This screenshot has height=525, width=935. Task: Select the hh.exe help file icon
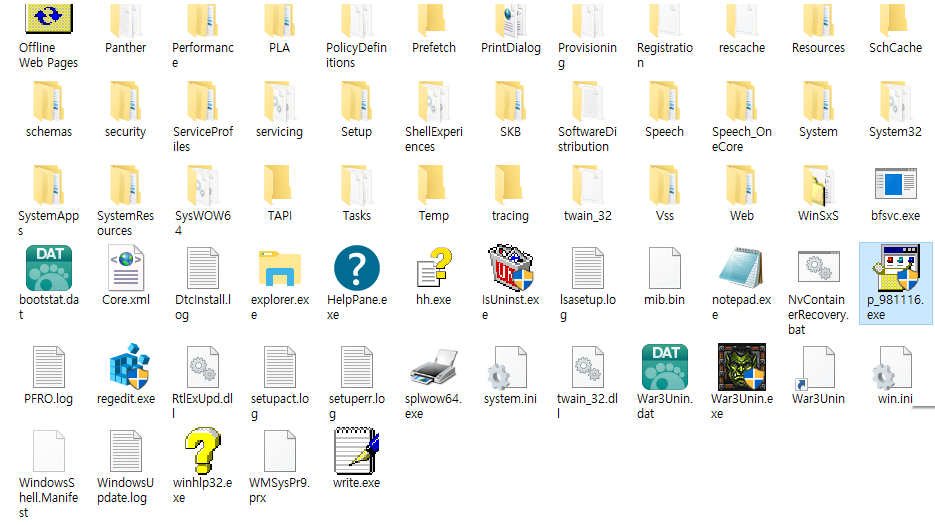434,268
